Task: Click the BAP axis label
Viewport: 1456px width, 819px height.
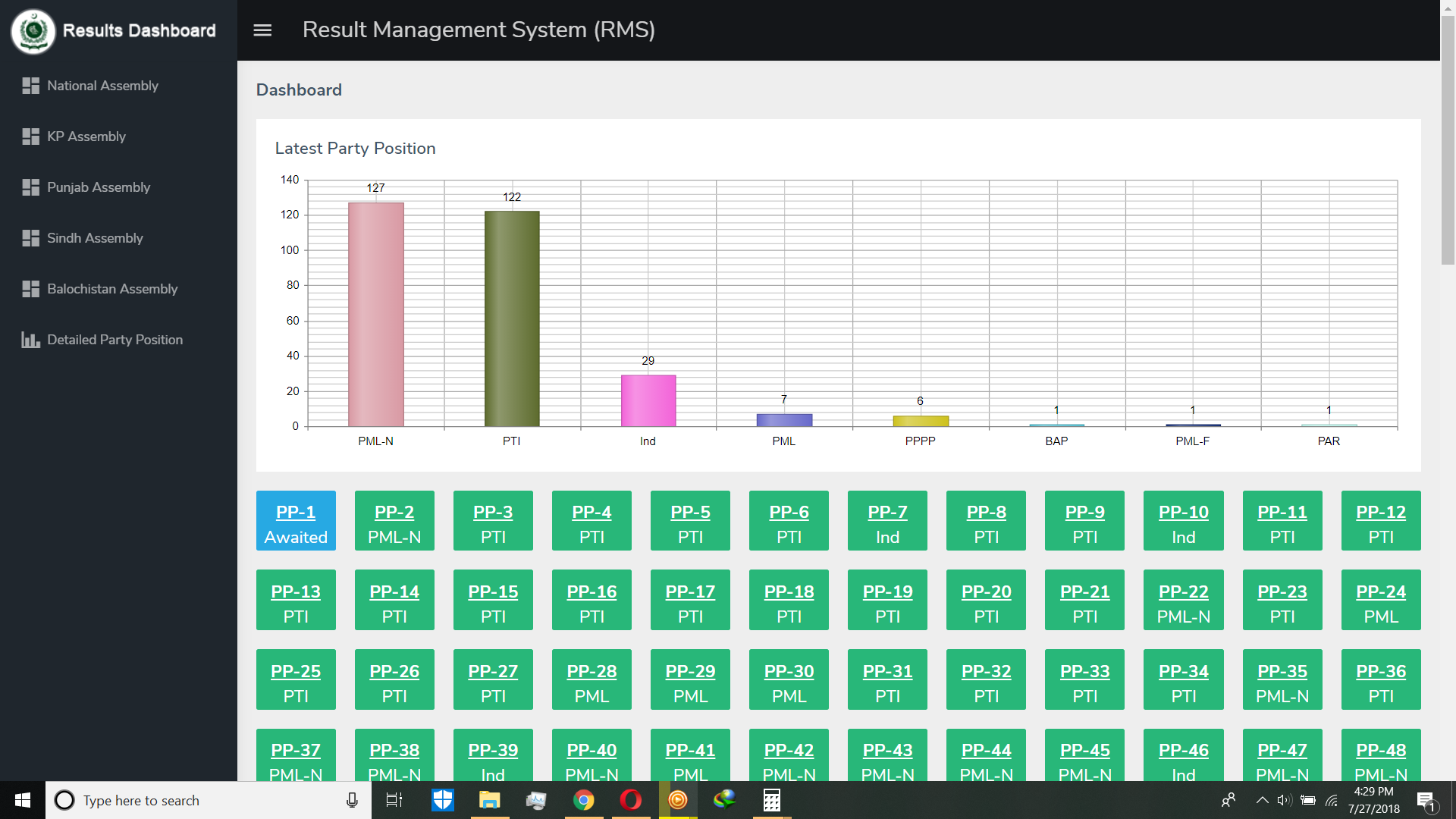Action: tap(1056, 441)
